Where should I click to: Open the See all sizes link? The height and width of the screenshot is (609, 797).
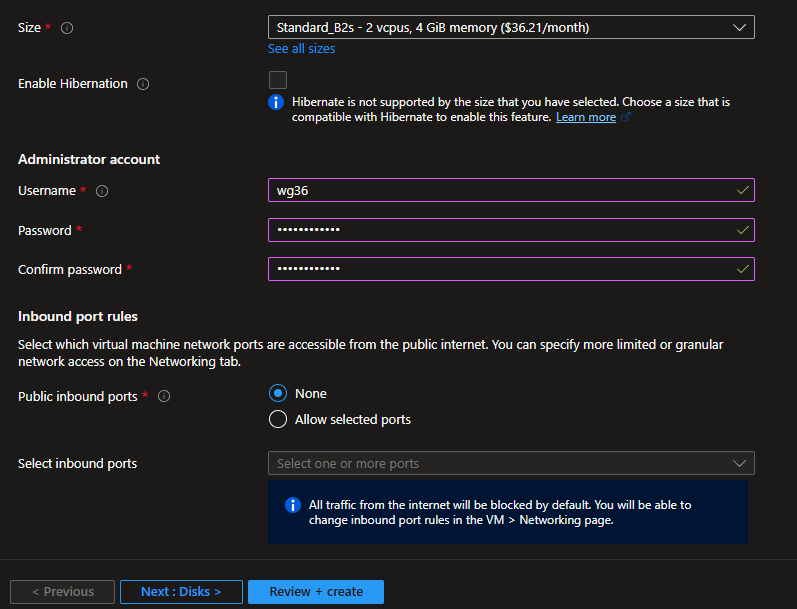coord(301,49)
